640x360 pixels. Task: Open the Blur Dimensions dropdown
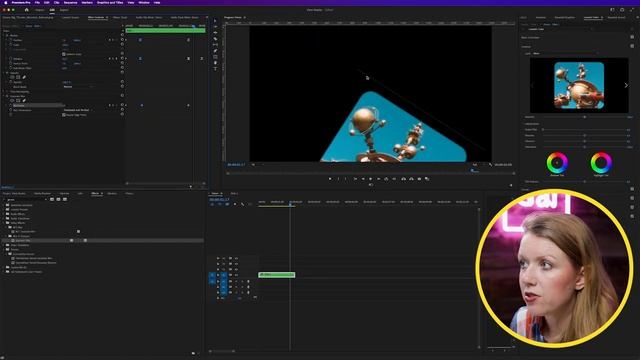pos(78,110)
